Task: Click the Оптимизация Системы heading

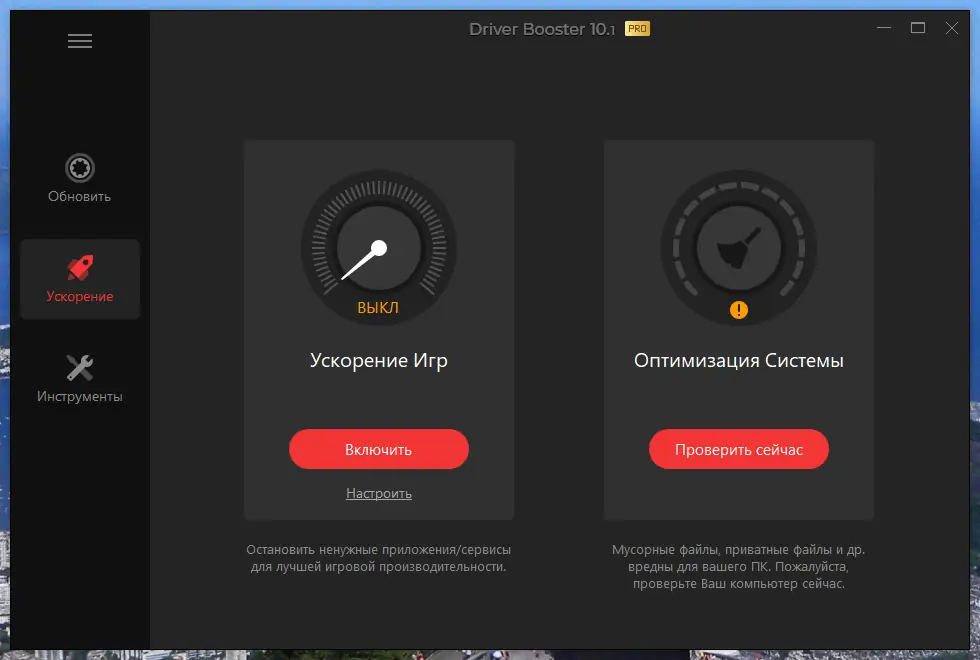Action: 739,361
